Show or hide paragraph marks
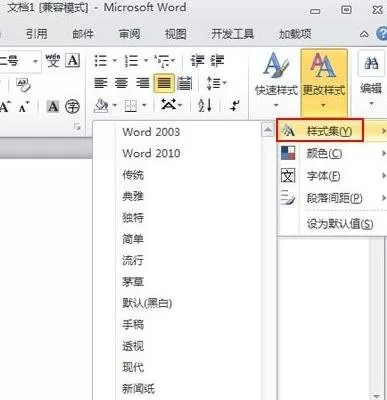 pyautogui.click(x=235, y=106)
